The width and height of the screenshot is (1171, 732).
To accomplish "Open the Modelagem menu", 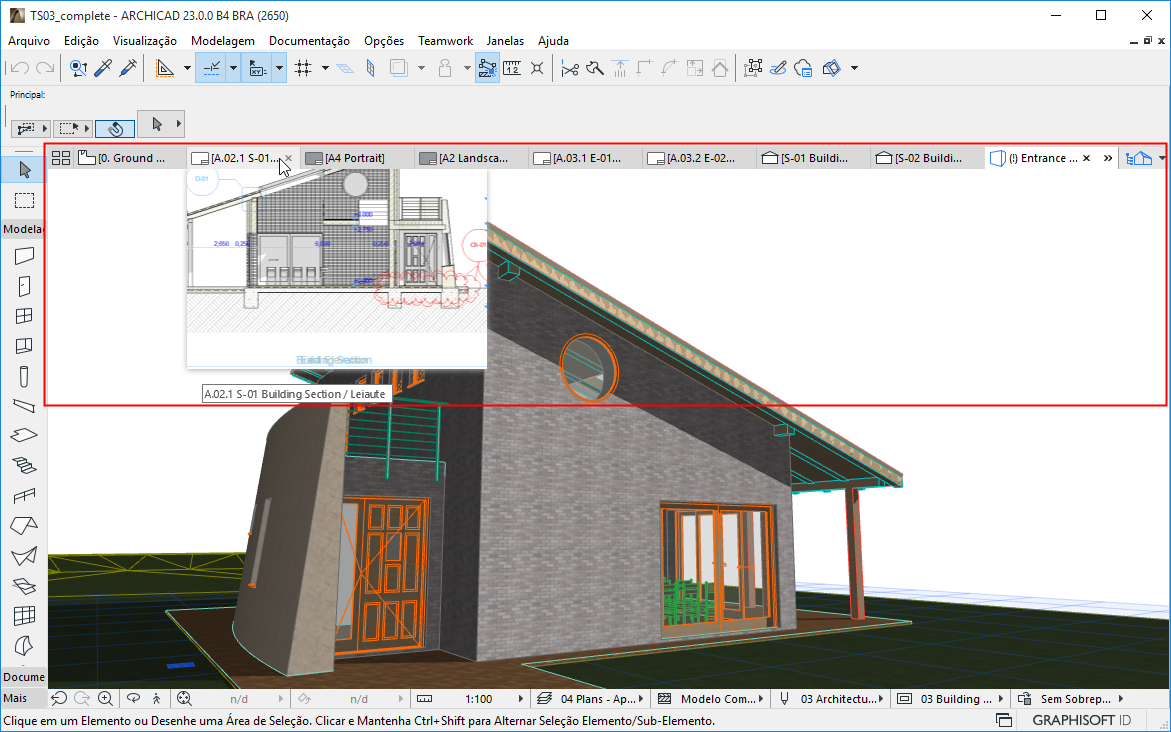I will (223, 41).
